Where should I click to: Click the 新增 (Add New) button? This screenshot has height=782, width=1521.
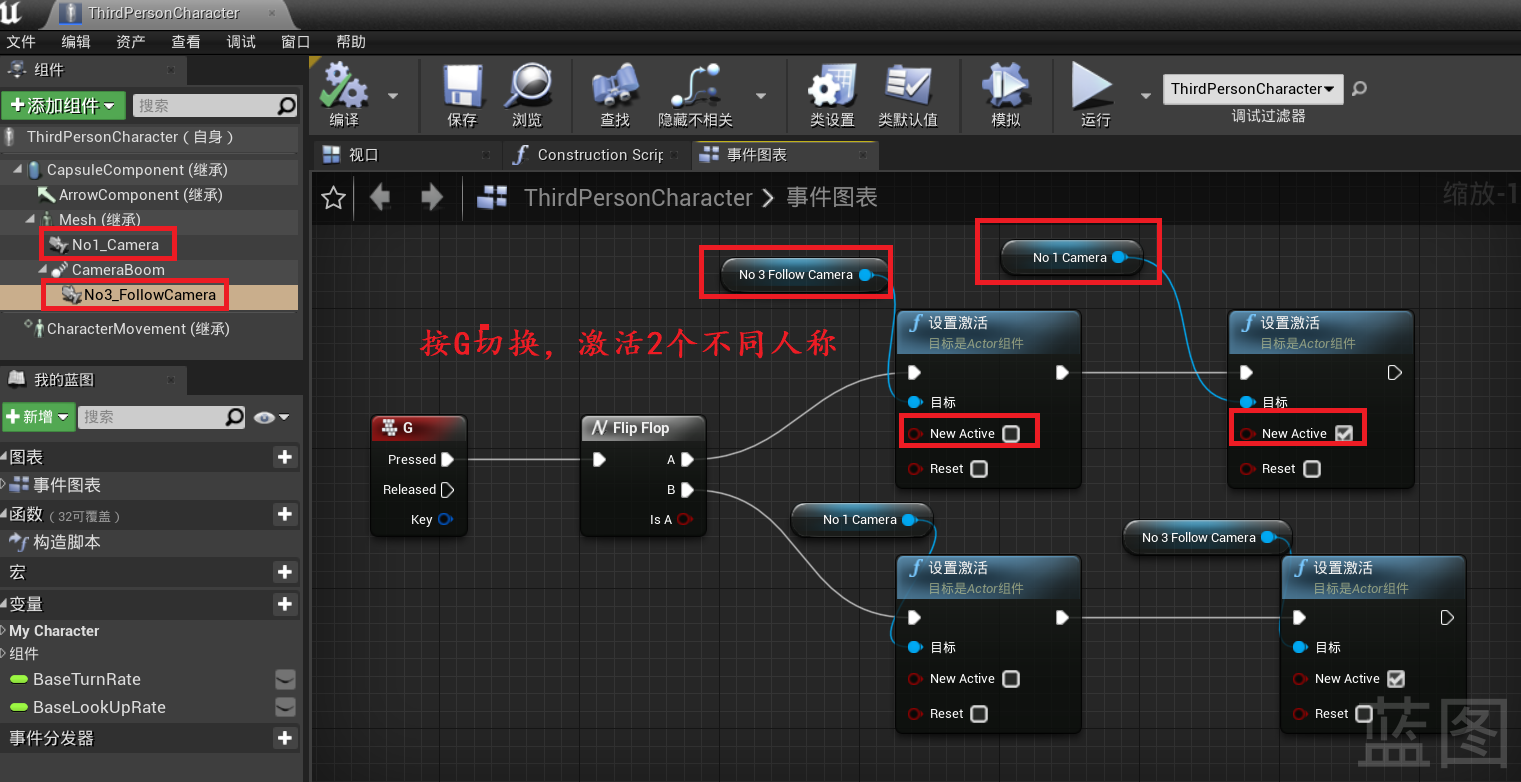[x=39, y=416]
